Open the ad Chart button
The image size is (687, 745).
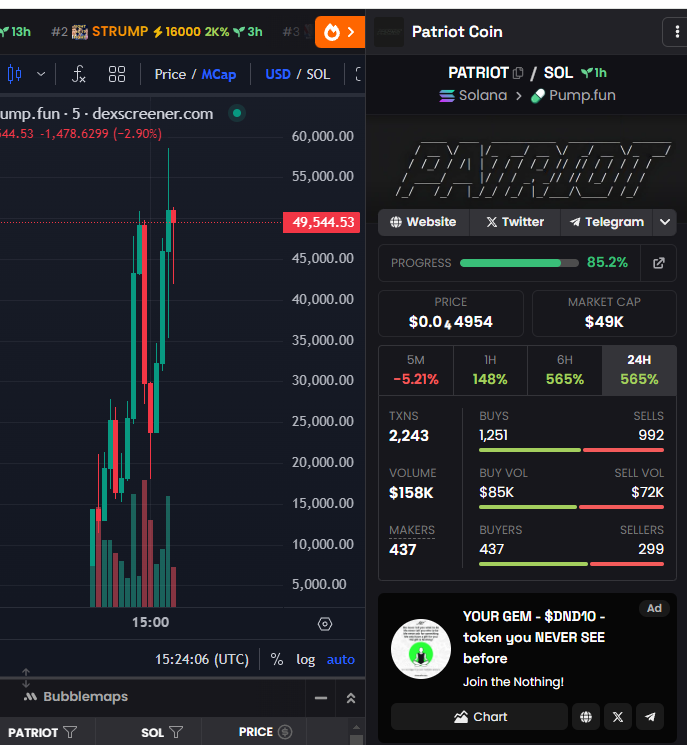479,716
